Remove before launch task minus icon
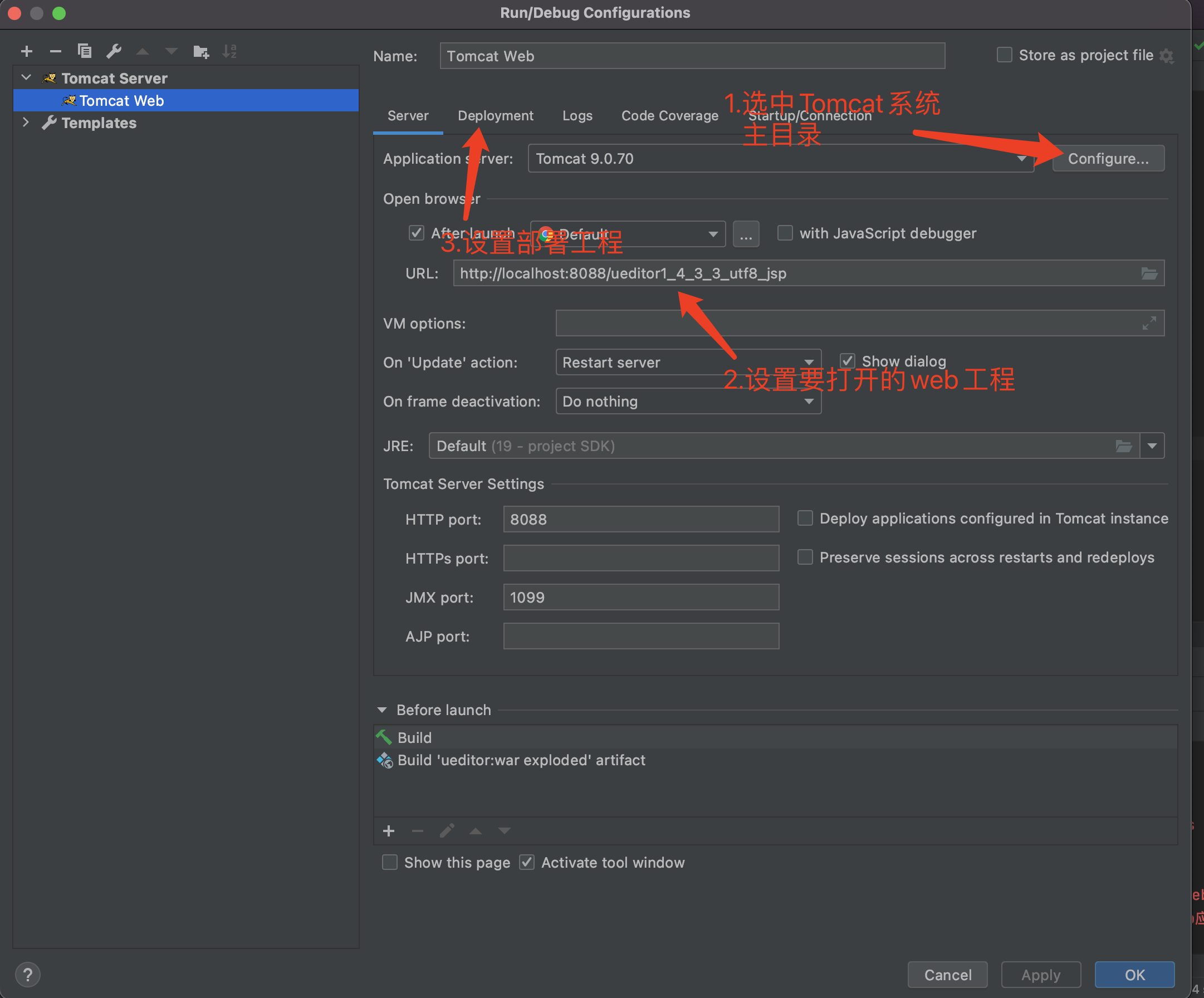1204x998 pixels. tap(417, 830)
